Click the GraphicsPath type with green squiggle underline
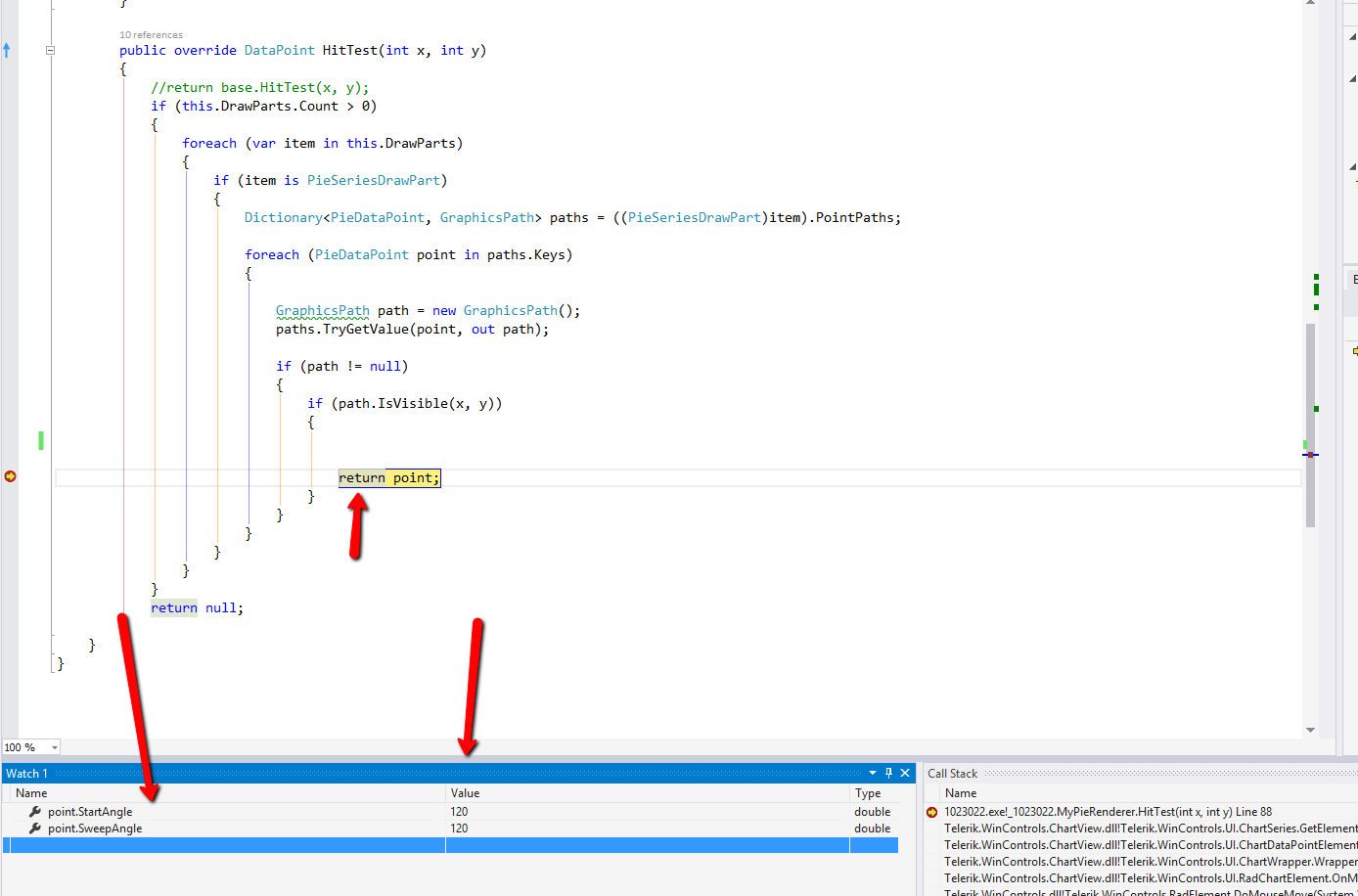1358x896 pixels. pyautogui.click(x=323, y=311)
